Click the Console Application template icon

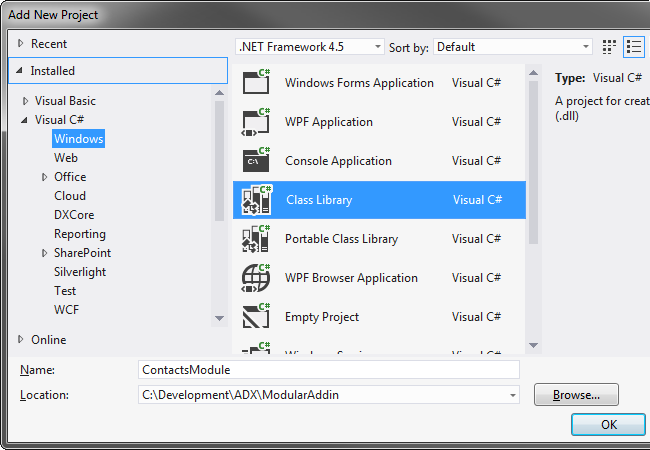point(256,160)
